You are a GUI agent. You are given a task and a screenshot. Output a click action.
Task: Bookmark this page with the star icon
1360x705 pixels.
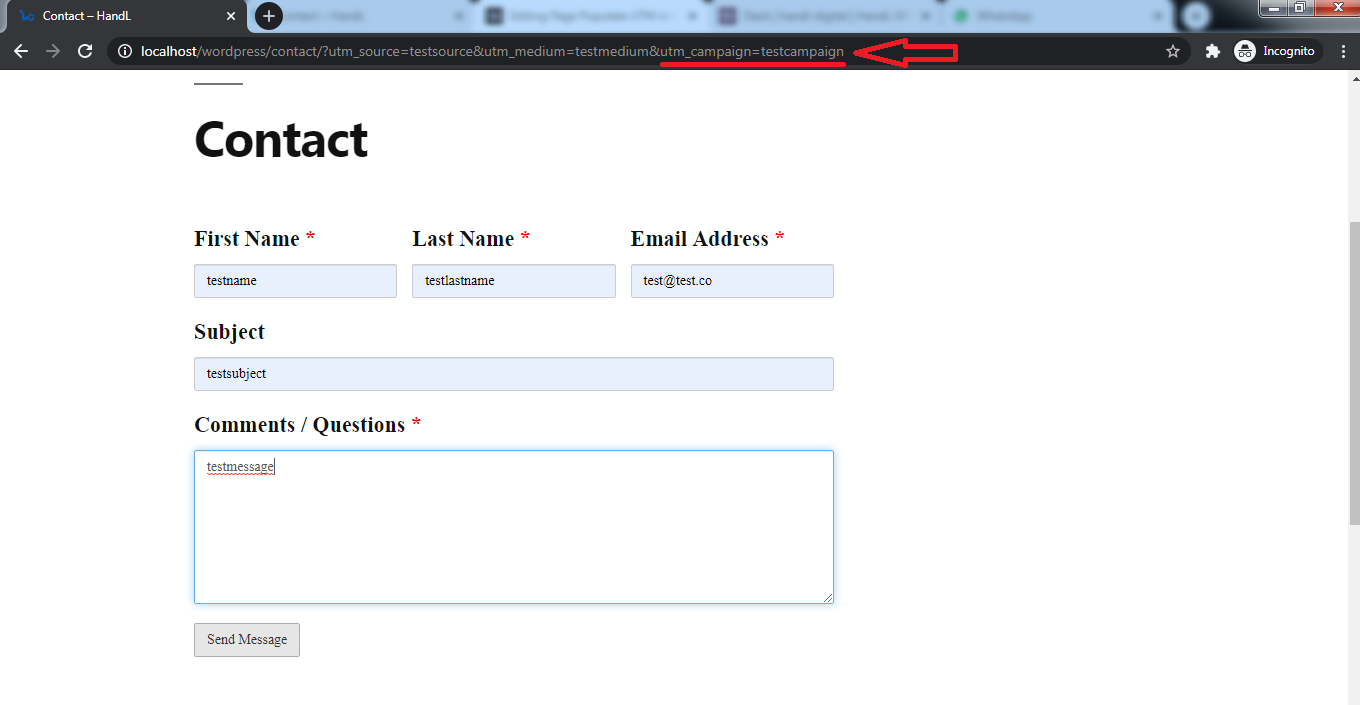pyautogui.click(x=1173, y=51)
